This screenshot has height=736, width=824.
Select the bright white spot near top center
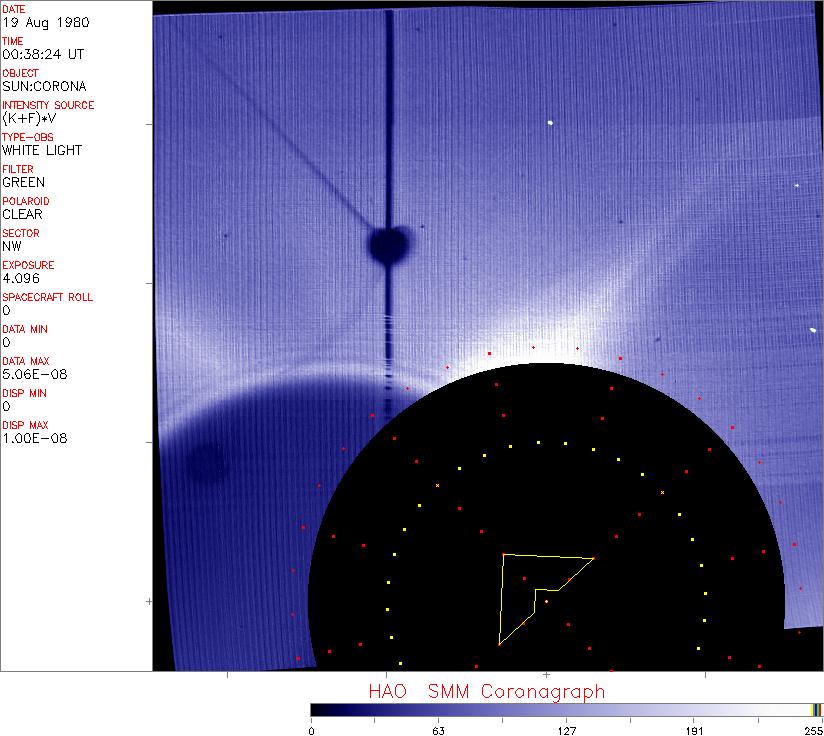550,123
